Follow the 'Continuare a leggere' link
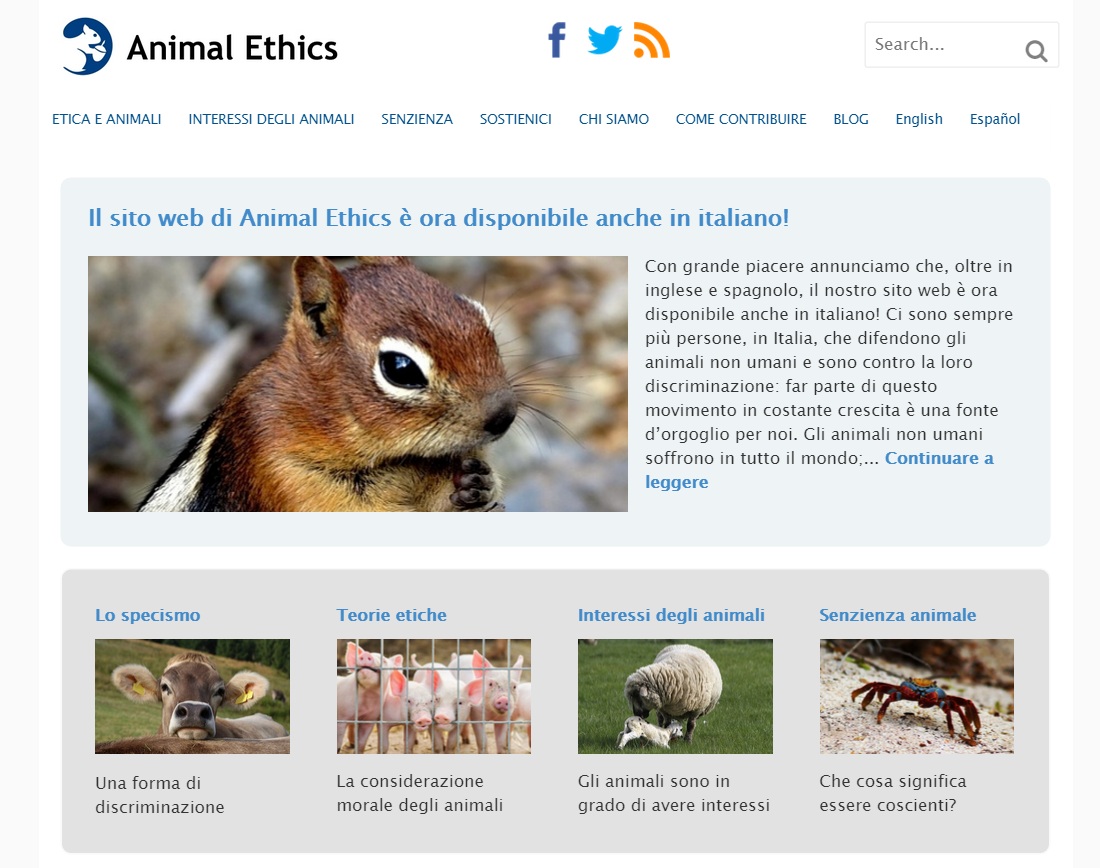Screen dimensions: 1100x868 [x=819, y=470]
